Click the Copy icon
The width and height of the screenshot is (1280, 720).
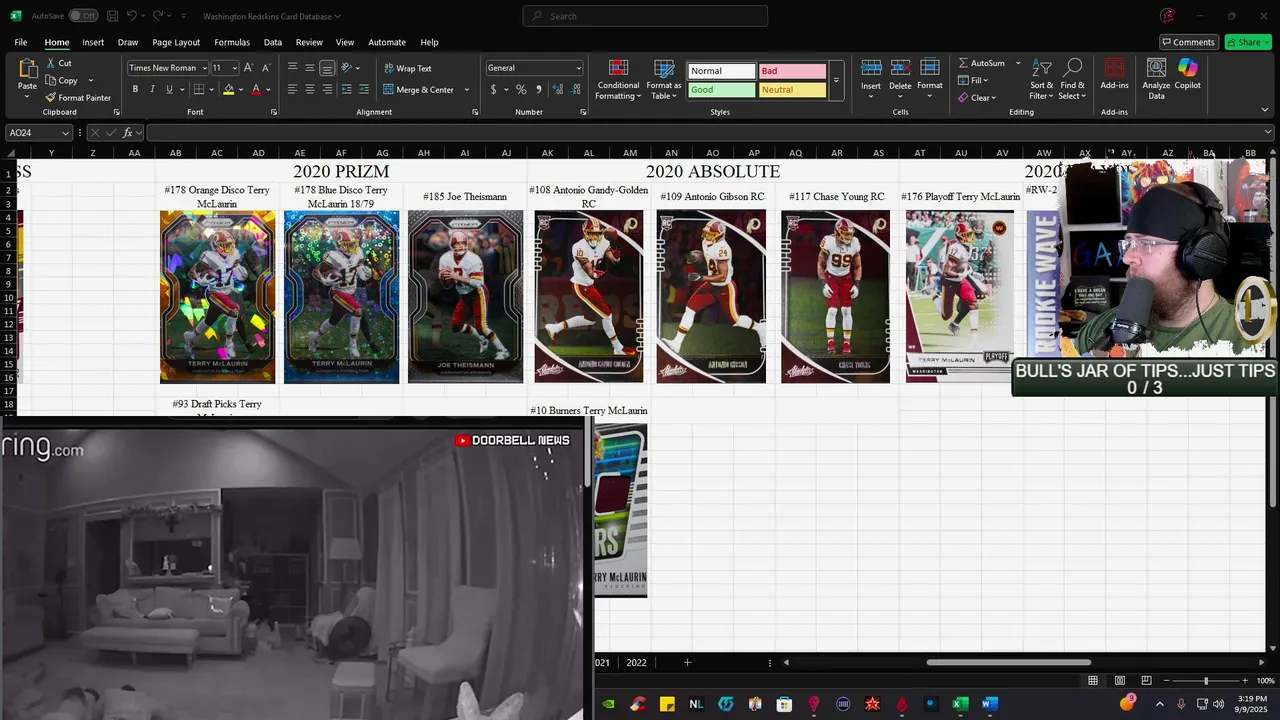pos(52,80)
